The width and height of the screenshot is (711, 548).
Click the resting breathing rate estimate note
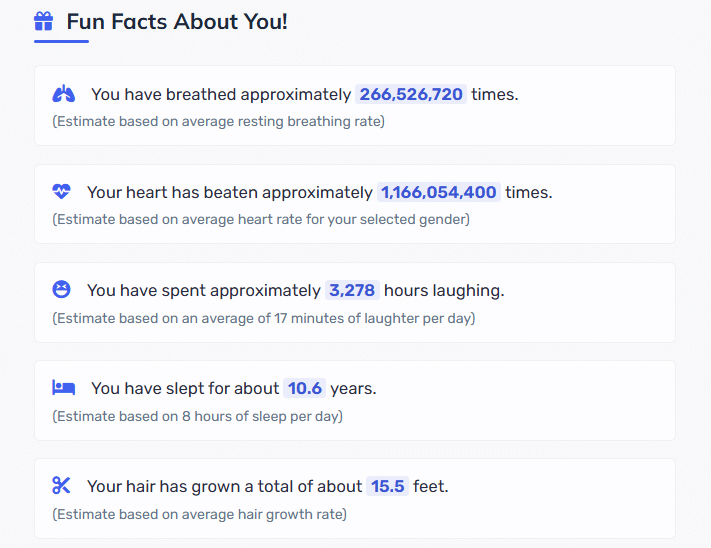coord(219,121)
